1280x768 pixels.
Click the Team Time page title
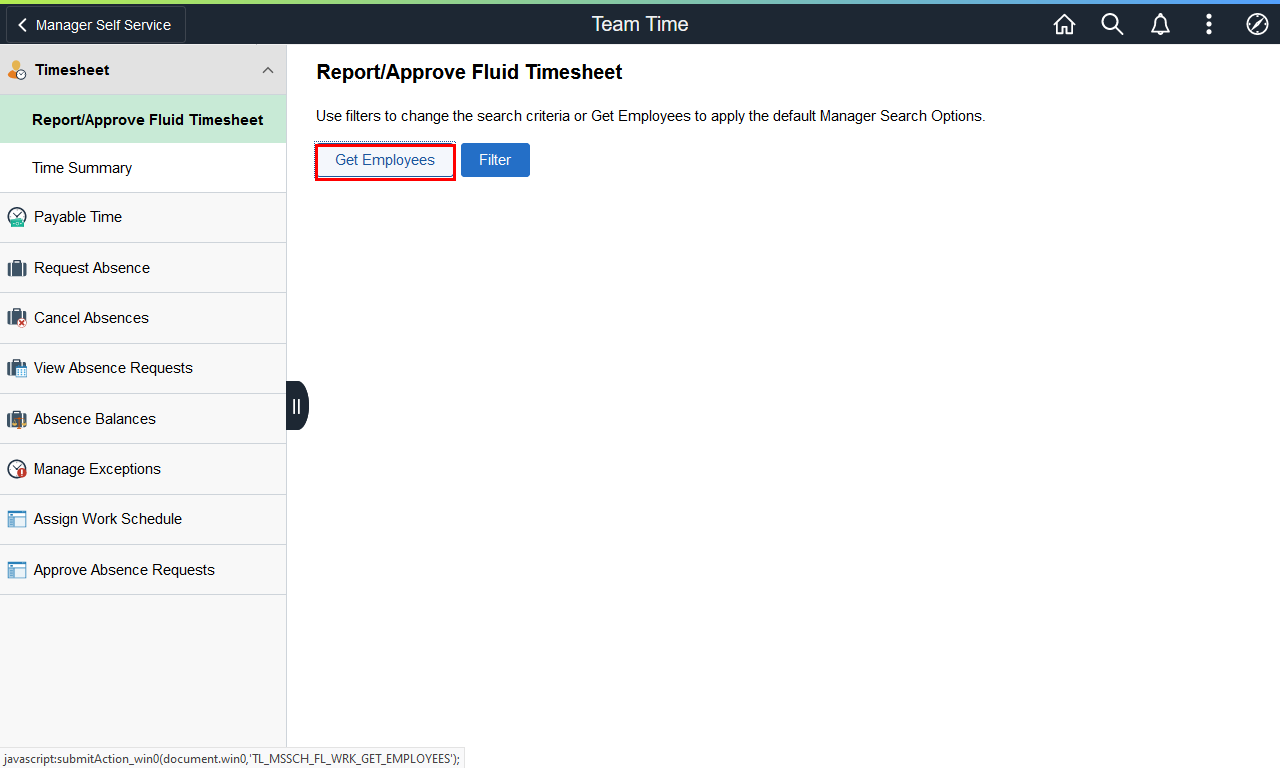(640, 24)
